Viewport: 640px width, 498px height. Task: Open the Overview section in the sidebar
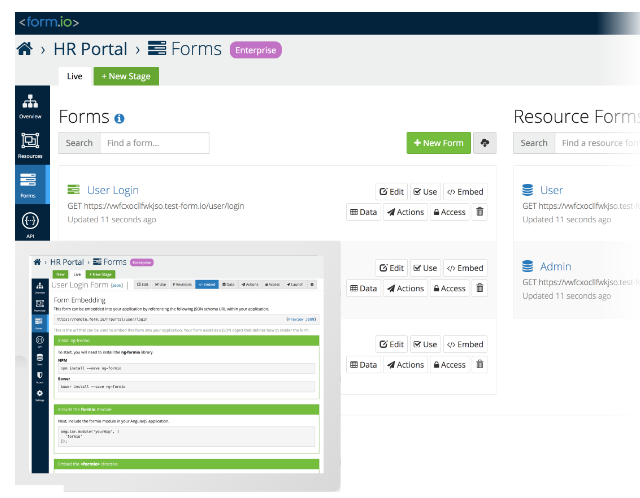click(30, 106)
